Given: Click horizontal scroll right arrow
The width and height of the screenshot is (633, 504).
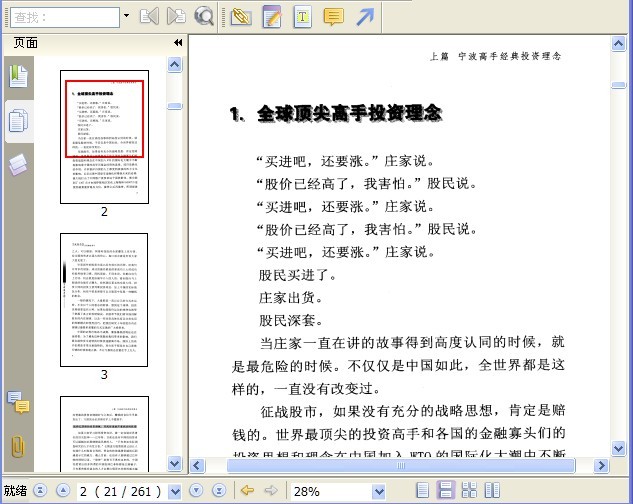Looking at the screenshot, I should 601,466.
